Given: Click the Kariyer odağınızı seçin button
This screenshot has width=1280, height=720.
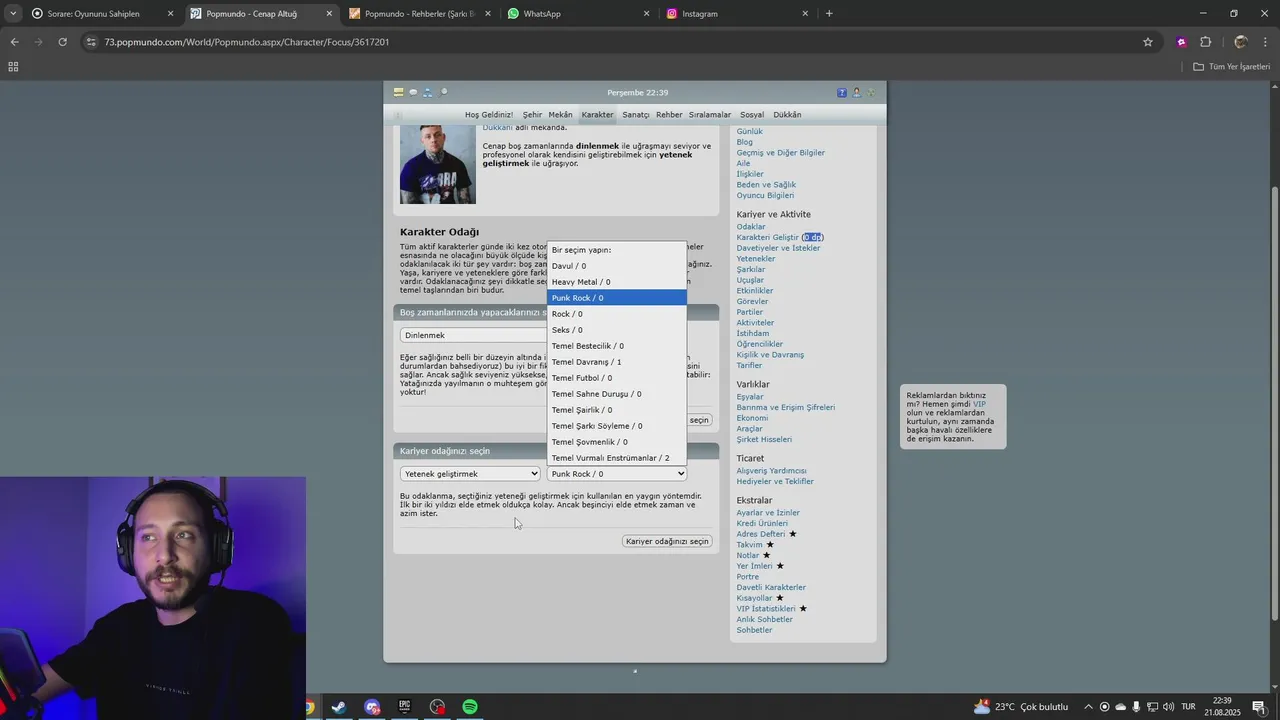Looking at the screenshot, I should (x=667, y=541).
